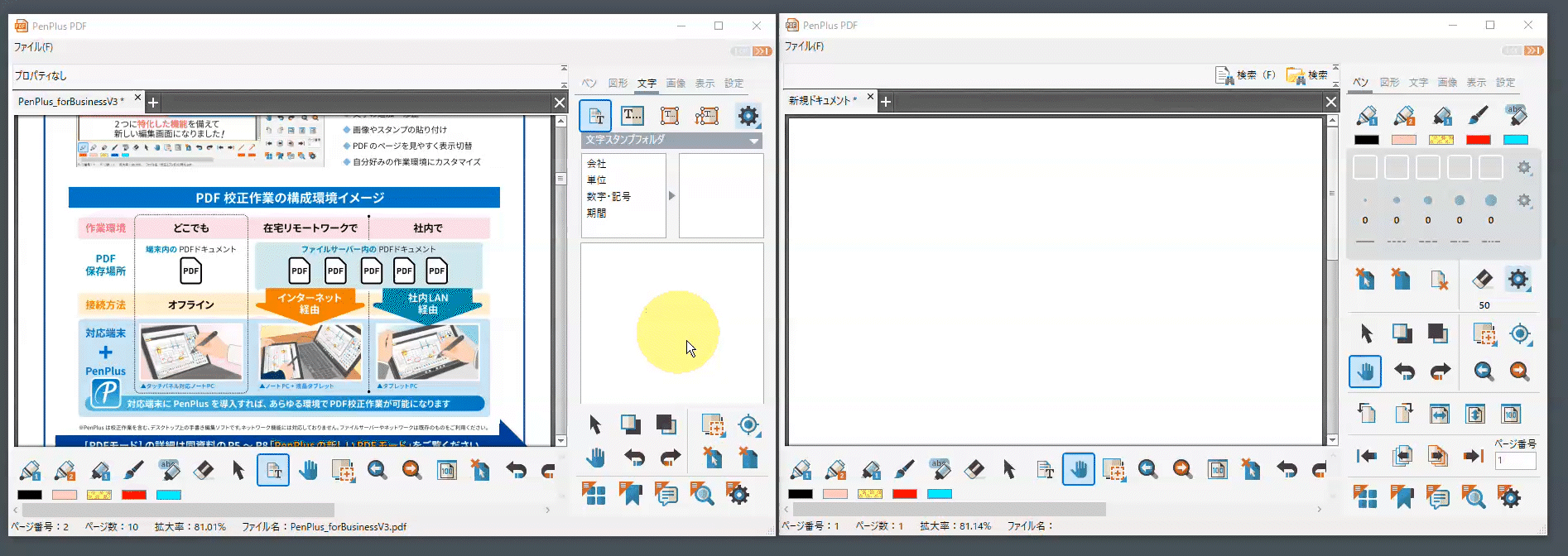Zoom in using PenPlus_forBusinessV3 bottom toolbar magnifier

(x=411, y=471)
